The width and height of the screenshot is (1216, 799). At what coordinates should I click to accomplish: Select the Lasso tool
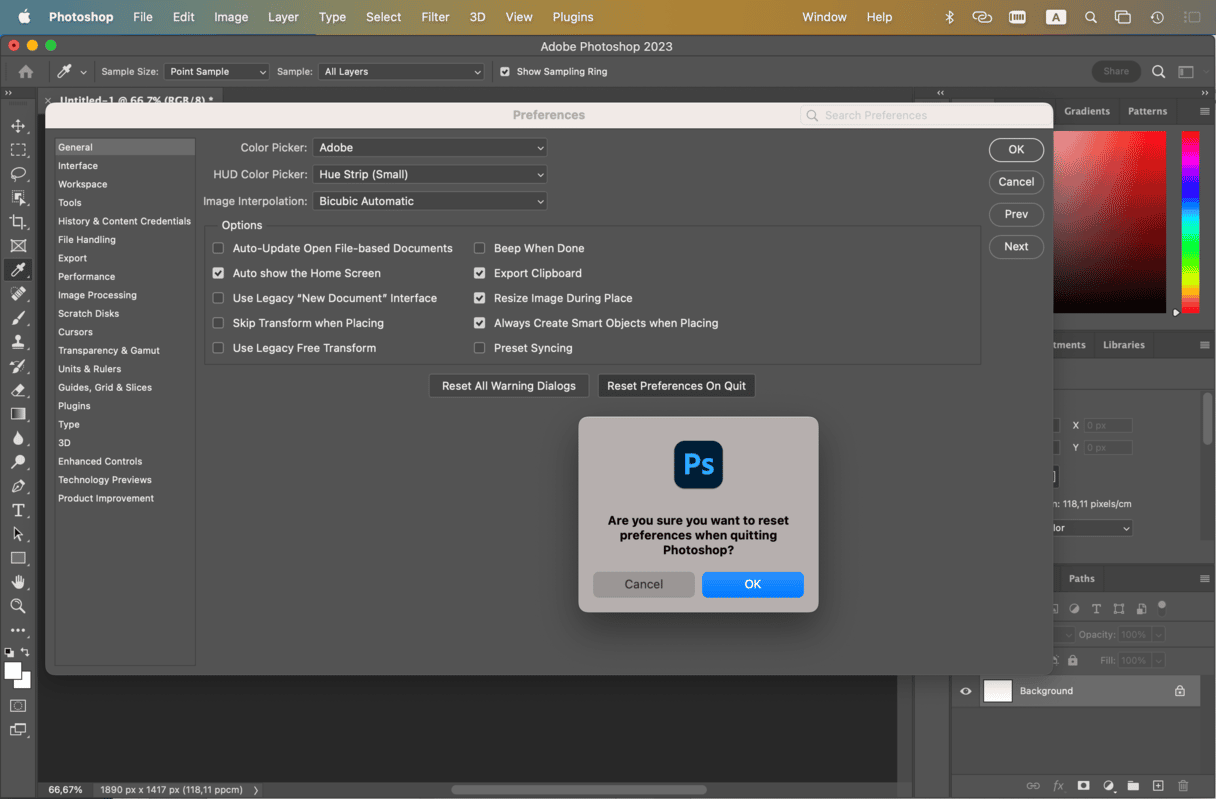[18, 174]
